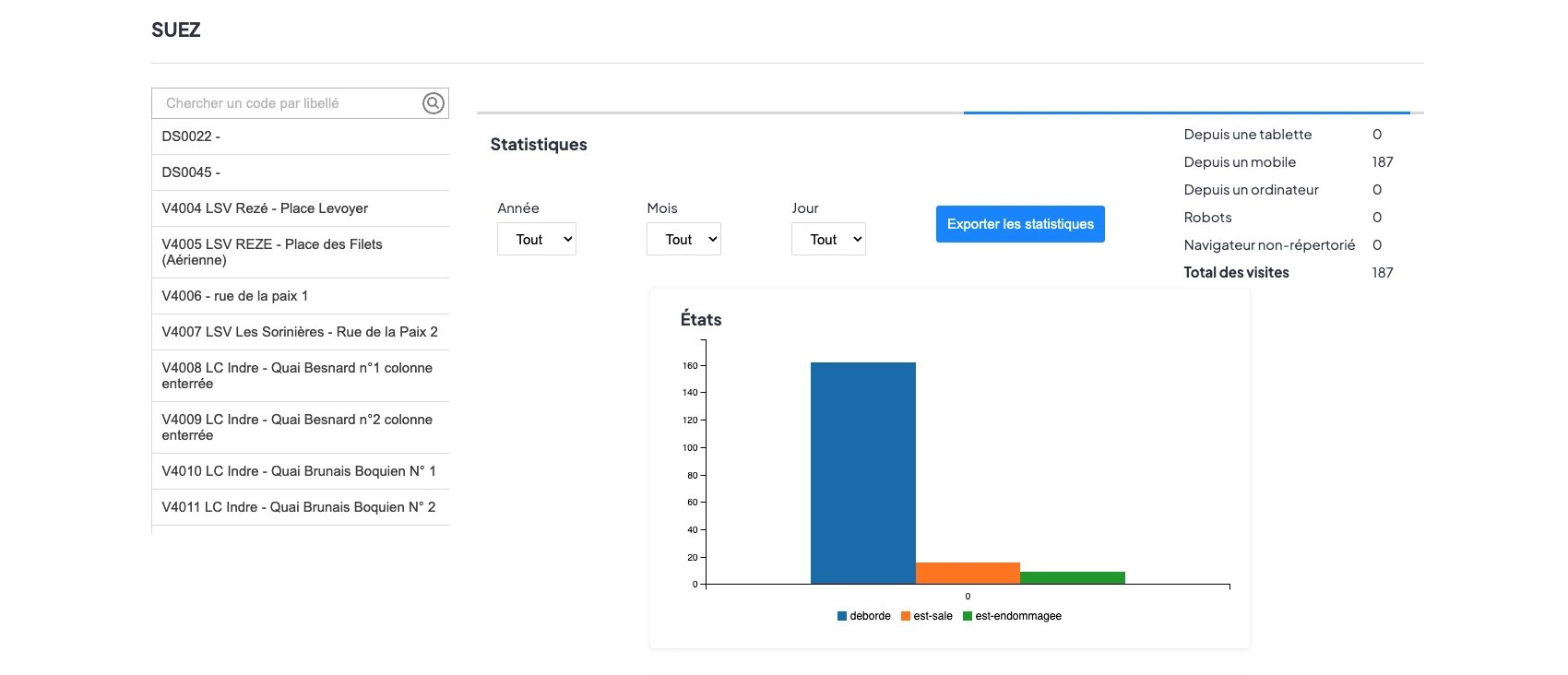This screenshot has height=675, width=1568.
Task: Open the Jour dropdown
Action: [x=828, y=240]
